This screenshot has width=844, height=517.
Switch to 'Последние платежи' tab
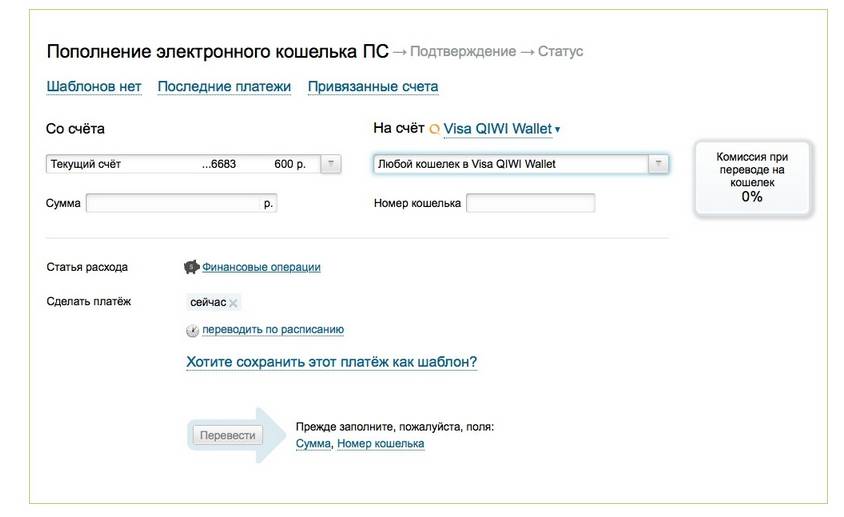tap(224, 87)
